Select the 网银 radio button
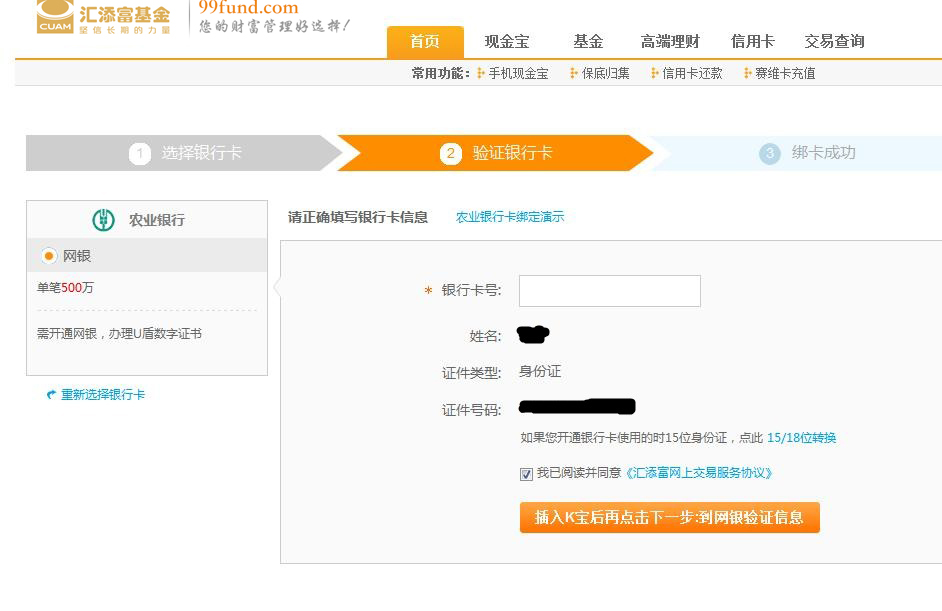Image resolution: width=942 pixels, height=611 pixels. [49, 256]
